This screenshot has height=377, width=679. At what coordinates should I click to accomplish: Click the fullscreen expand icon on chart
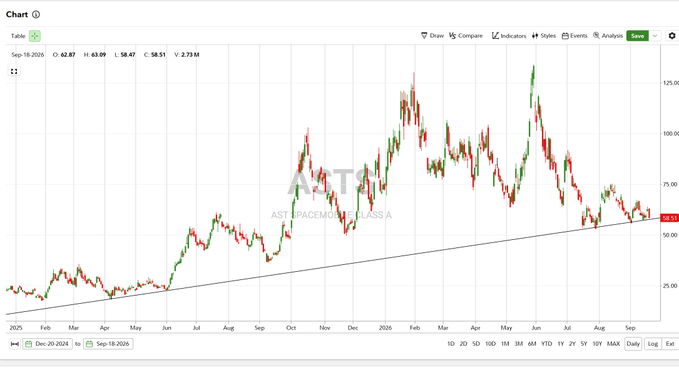coord(14,71)
